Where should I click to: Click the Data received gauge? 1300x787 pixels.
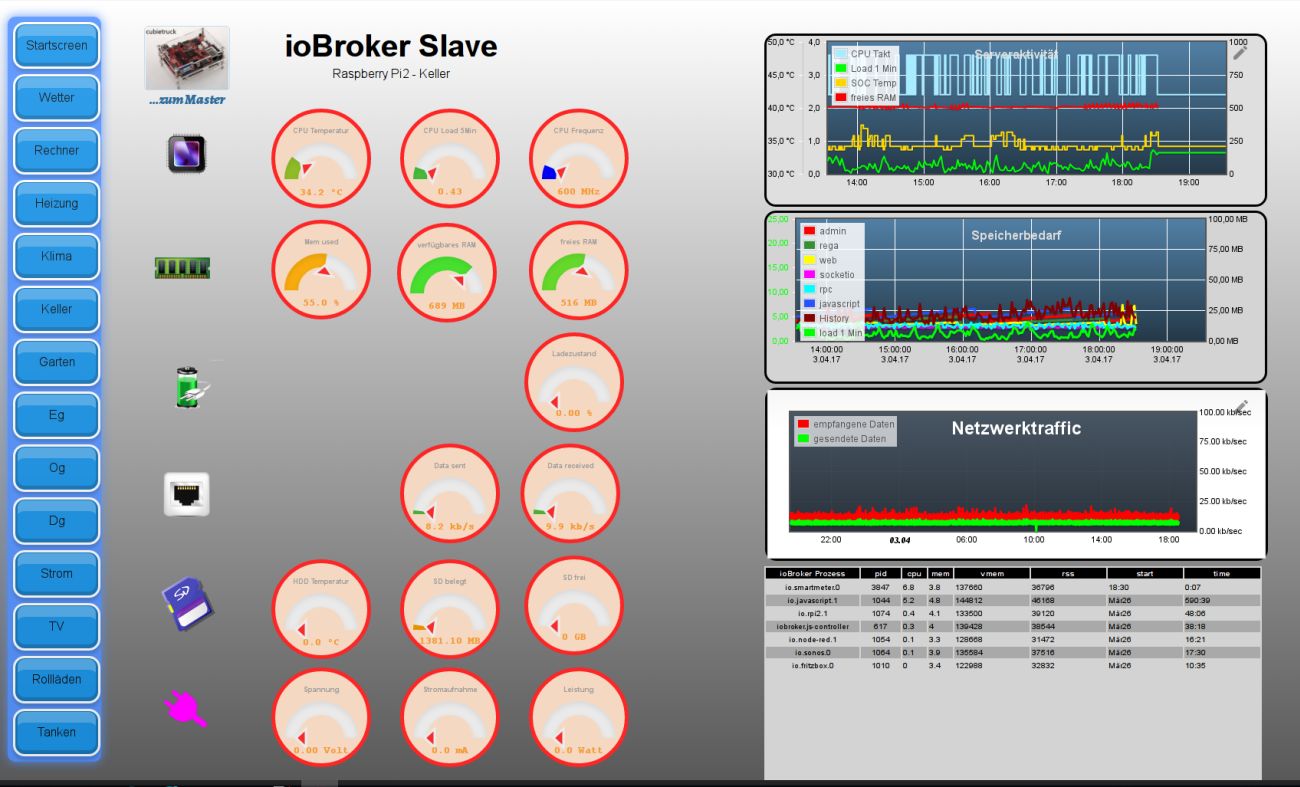click(x=571, y=494)
